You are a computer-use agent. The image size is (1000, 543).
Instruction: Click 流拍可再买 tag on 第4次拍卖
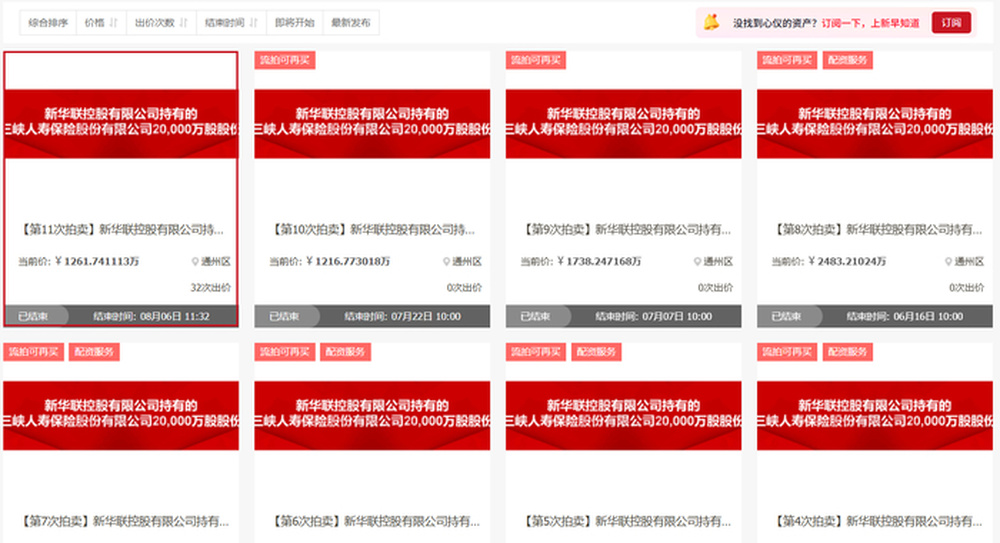tap(787, 352)
